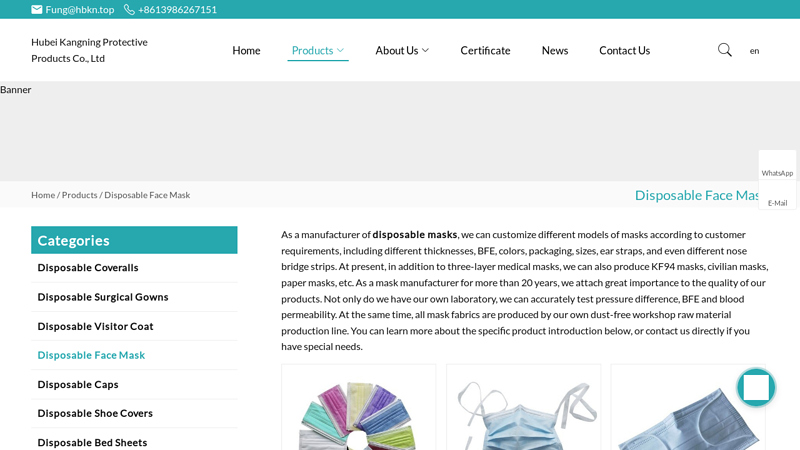
Task: Open the Contact Us page
Action: tap(624, 50)
